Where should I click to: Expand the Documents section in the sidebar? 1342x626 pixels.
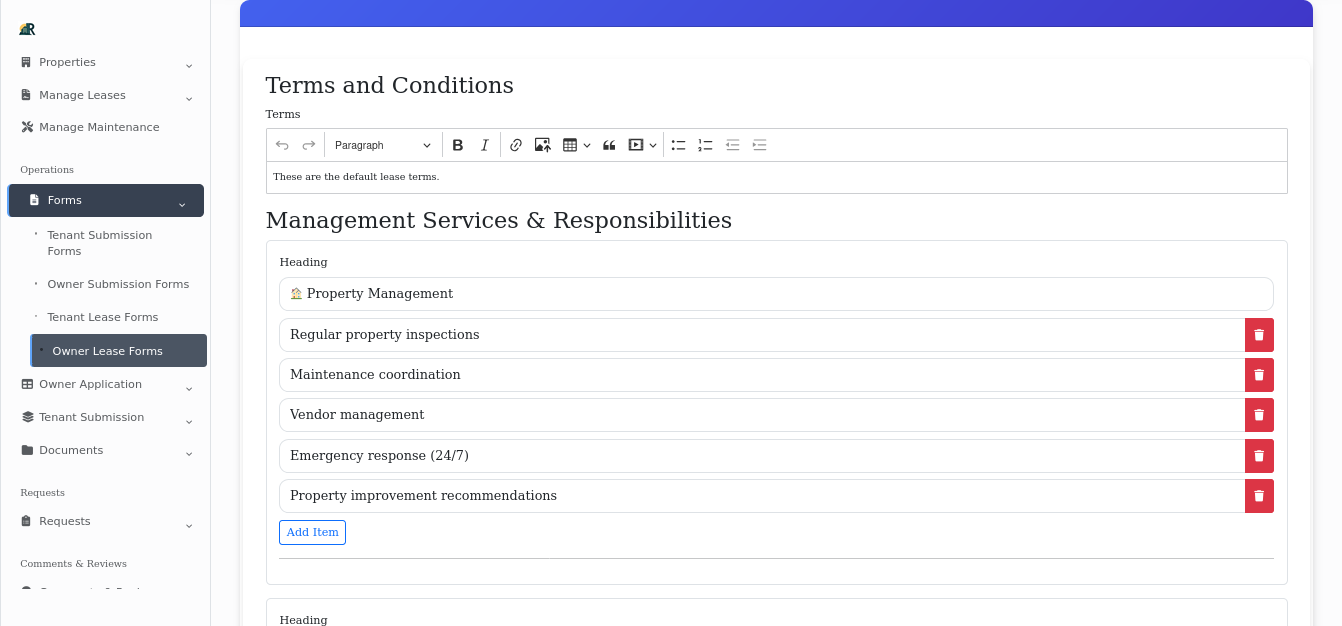click(105, 450)
